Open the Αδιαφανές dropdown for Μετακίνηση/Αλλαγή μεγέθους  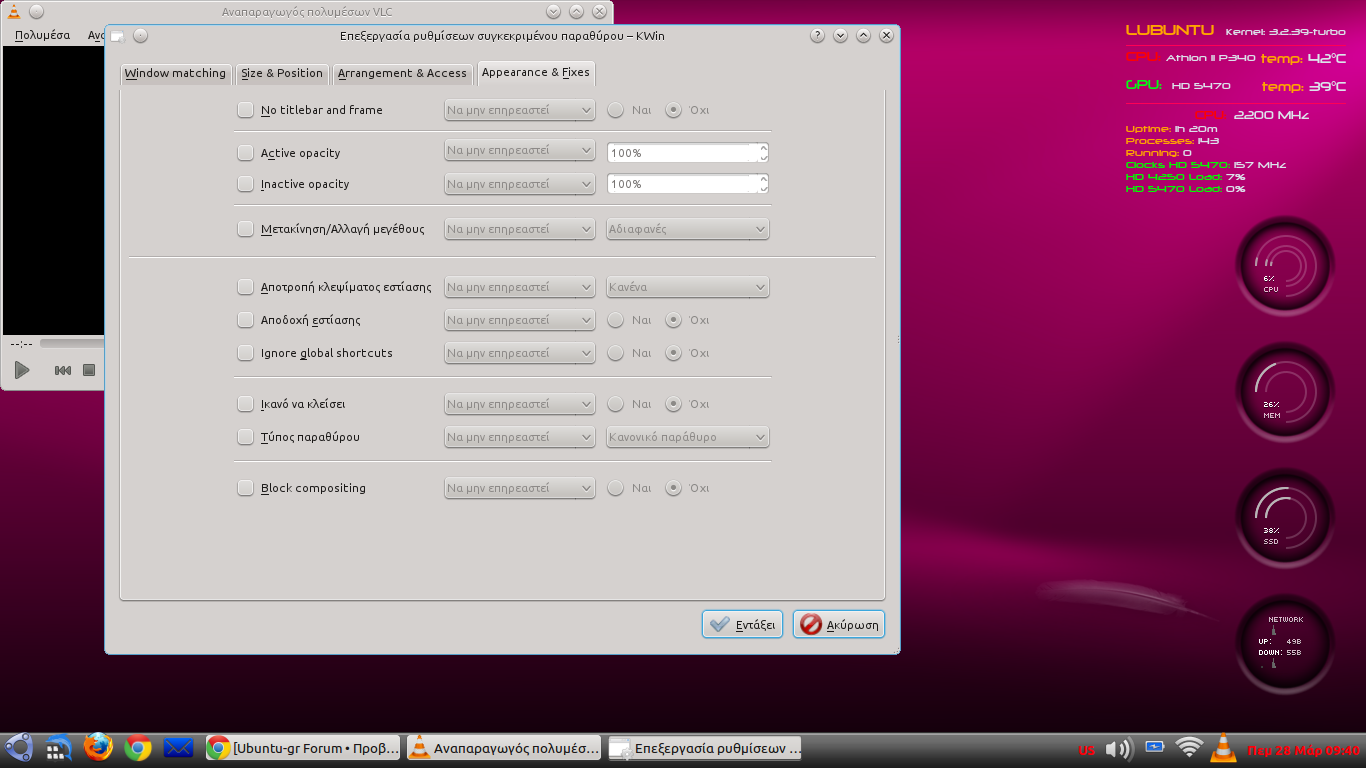(687, 229)
